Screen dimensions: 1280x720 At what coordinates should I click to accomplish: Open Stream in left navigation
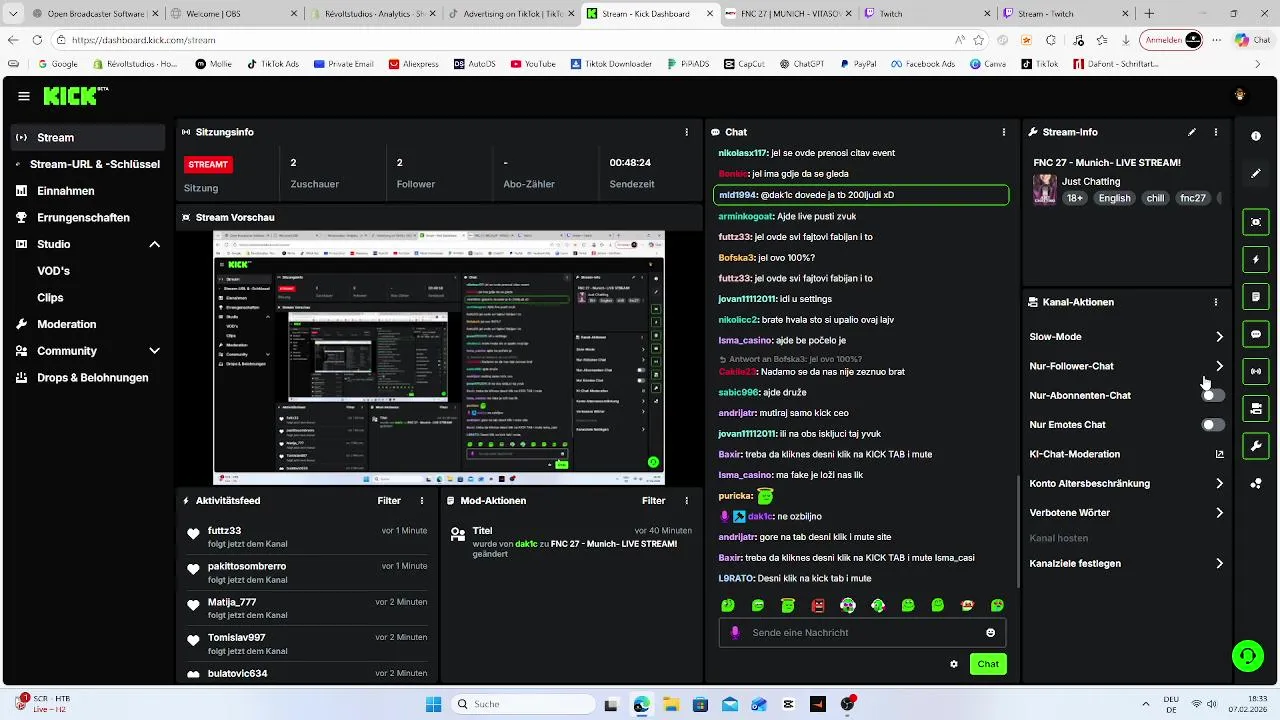(88, 138)
